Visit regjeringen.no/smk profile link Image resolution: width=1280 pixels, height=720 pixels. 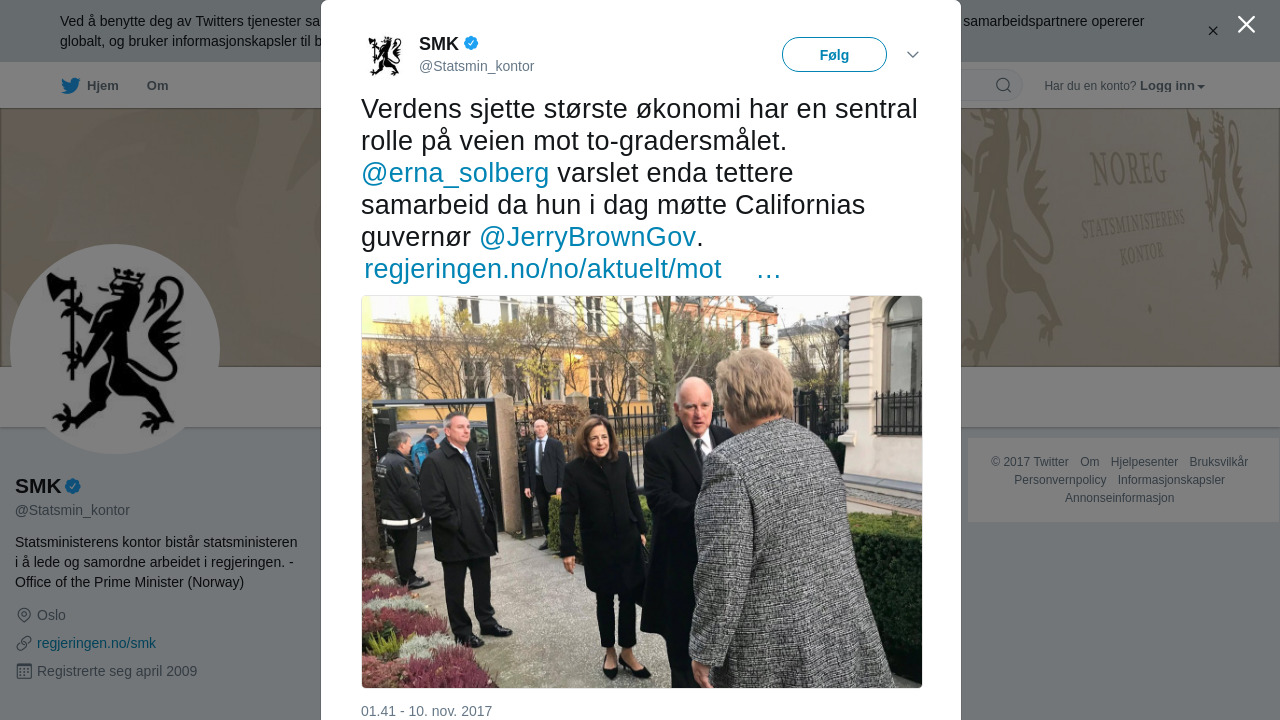click(96, 643)
